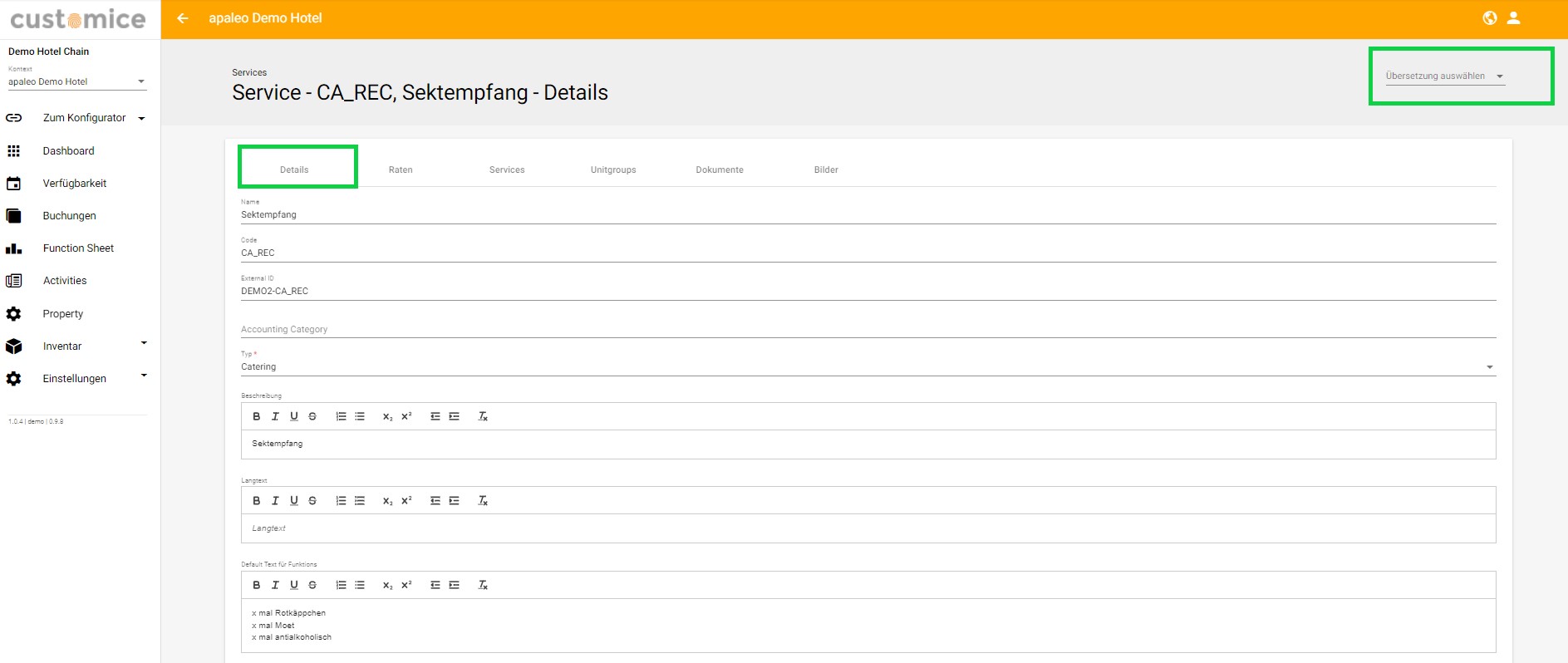
Task: Apply superscript in Langtext editor
Action: [x=406, y=500]
